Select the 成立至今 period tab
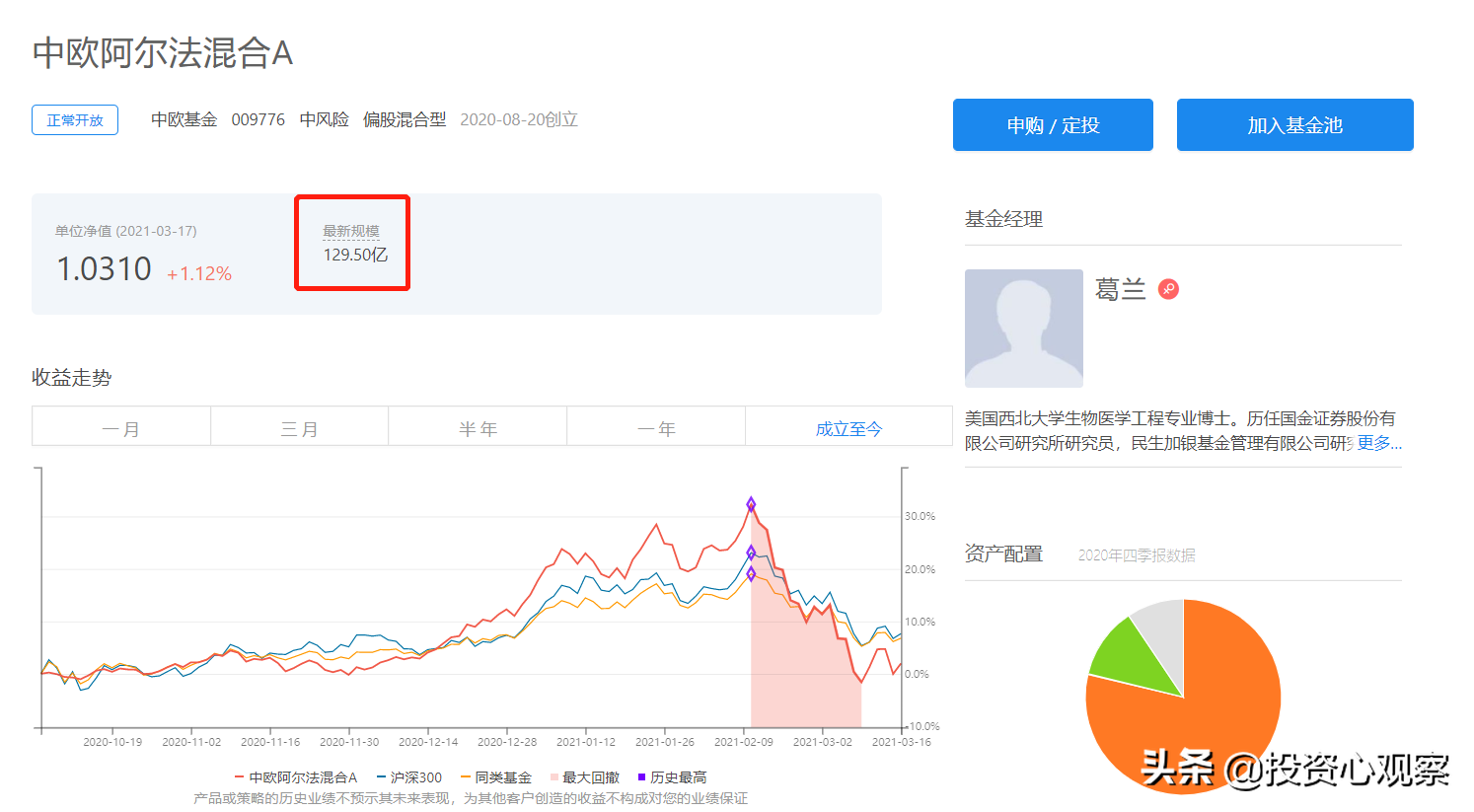The height and width of the screenshot is (812, 1474). [848, 428]
